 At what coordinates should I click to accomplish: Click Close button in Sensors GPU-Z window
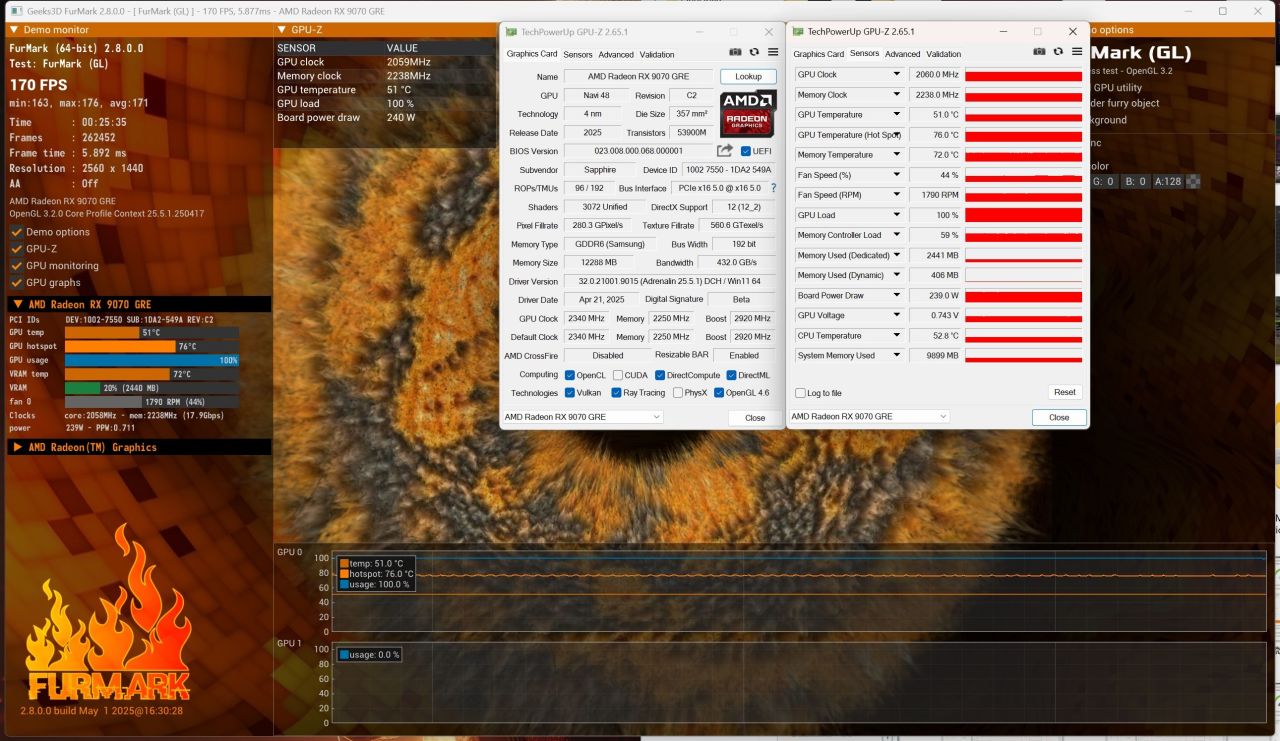point(1059,417)
